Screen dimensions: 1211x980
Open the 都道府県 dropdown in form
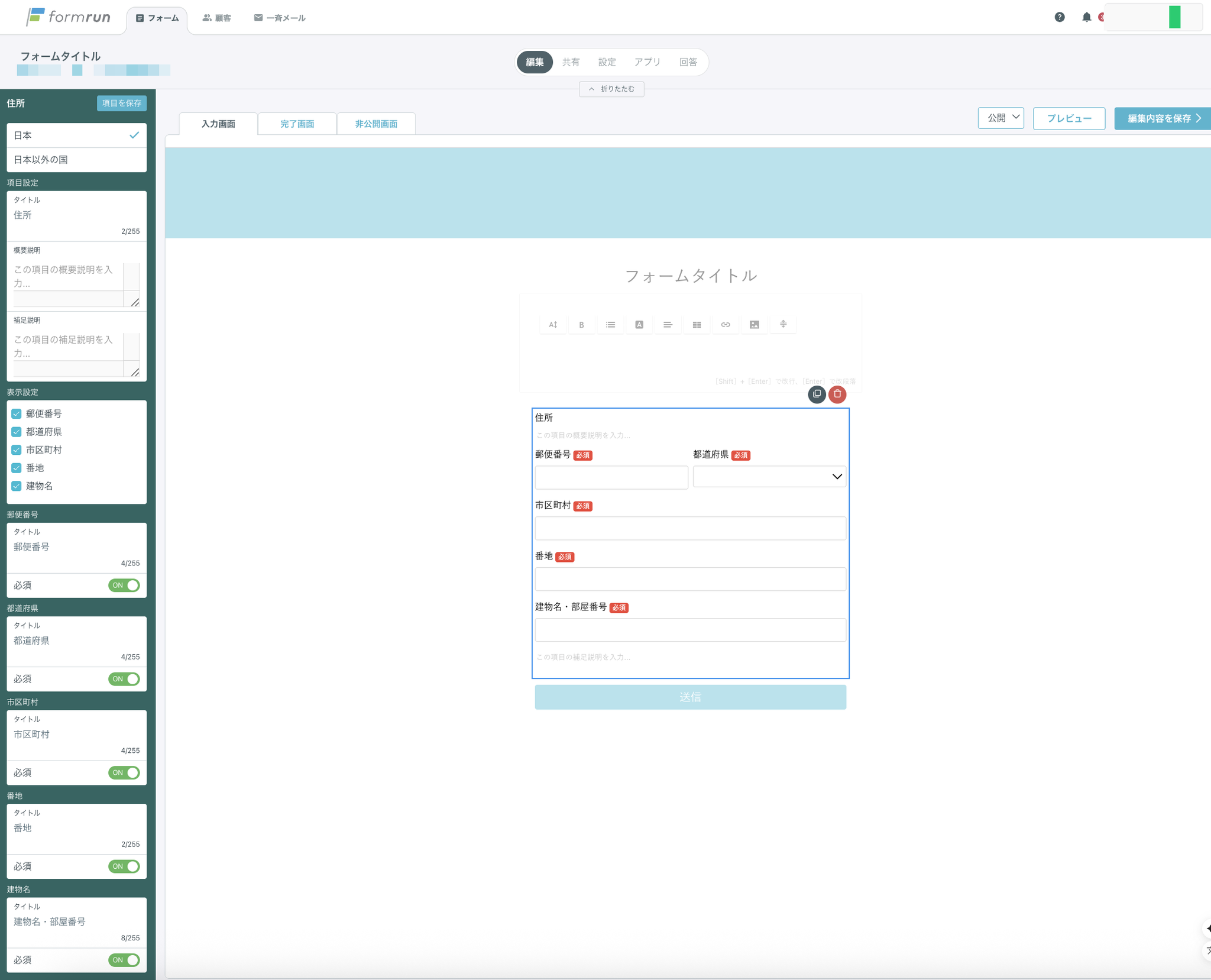pos(769,477)
